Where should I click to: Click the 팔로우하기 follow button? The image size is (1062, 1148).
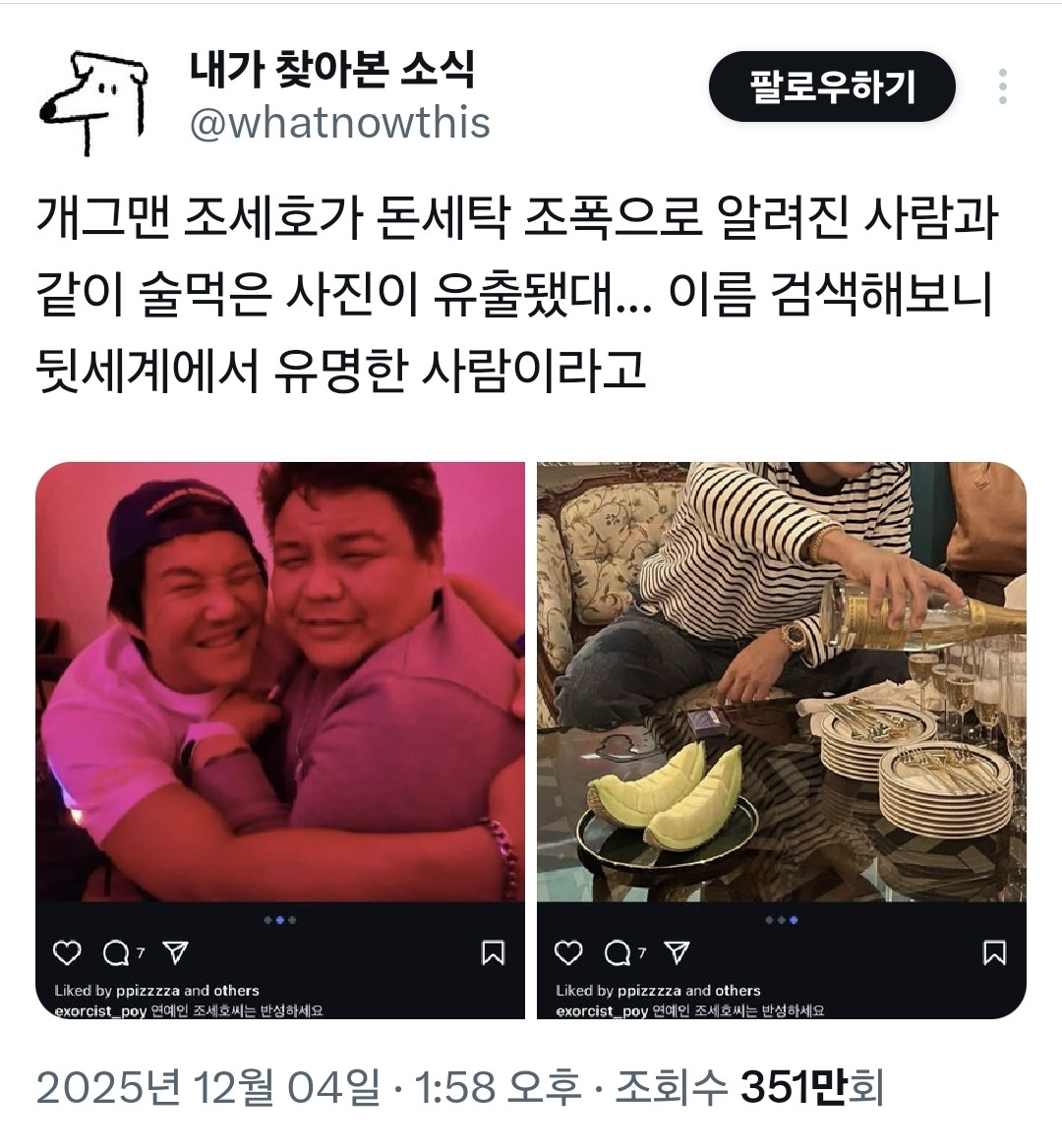(x=832, y=86)
